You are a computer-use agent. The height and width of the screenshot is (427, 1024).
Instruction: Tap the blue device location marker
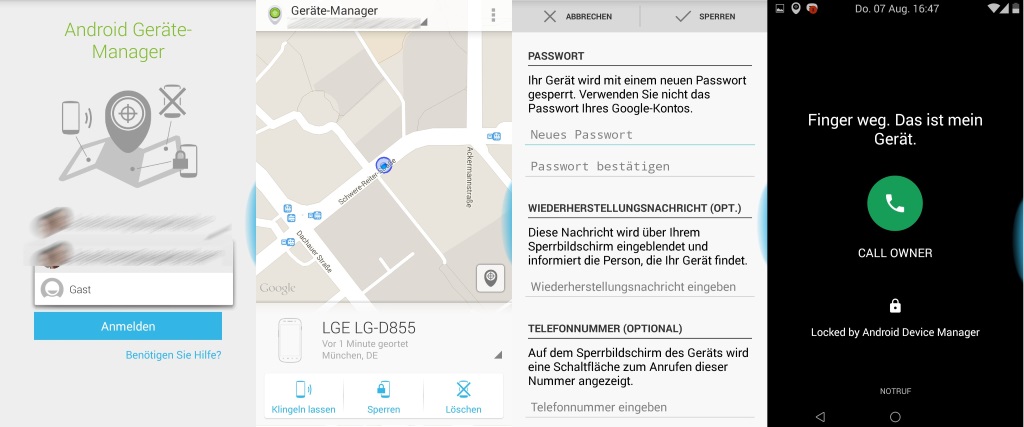tap(385, 165)
